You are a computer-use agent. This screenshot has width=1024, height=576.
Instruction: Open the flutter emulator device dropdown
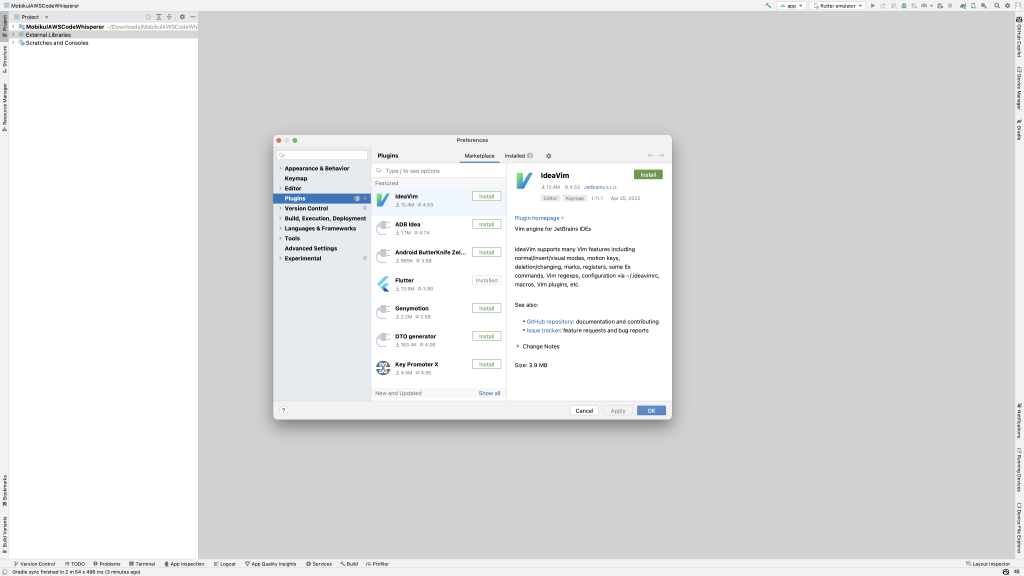(x=838, y=6)
